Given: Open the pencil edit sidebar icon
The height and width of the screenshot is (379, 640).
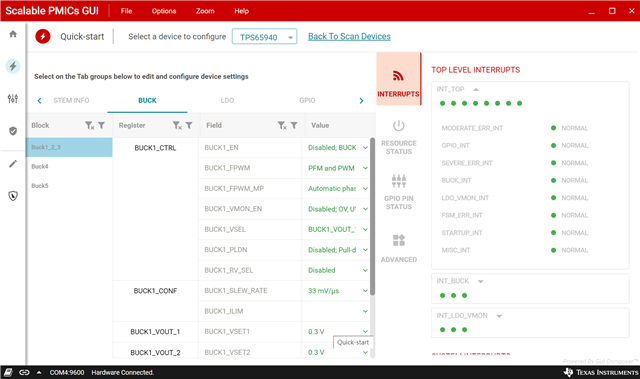Looking at the screenshot, I should point(13,164).
